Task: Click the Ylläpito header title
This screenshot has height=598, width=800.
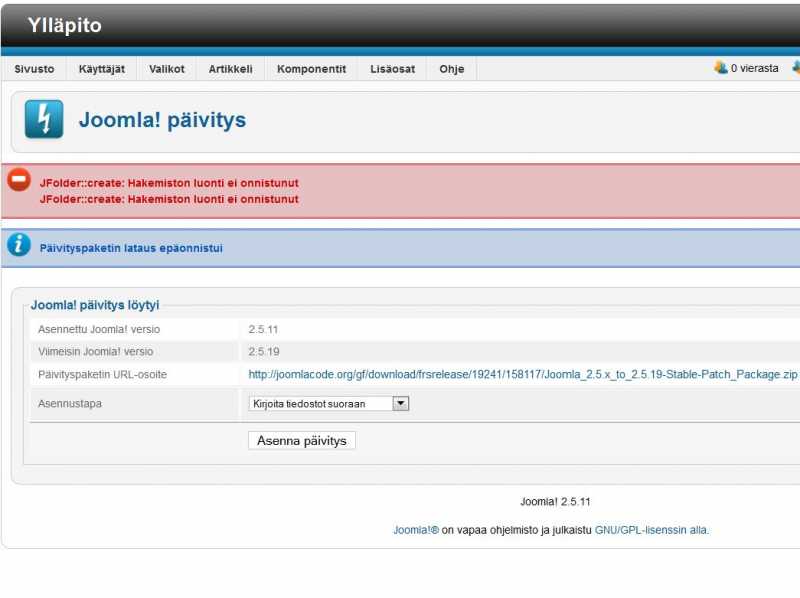Action: [x=64, y=26]
